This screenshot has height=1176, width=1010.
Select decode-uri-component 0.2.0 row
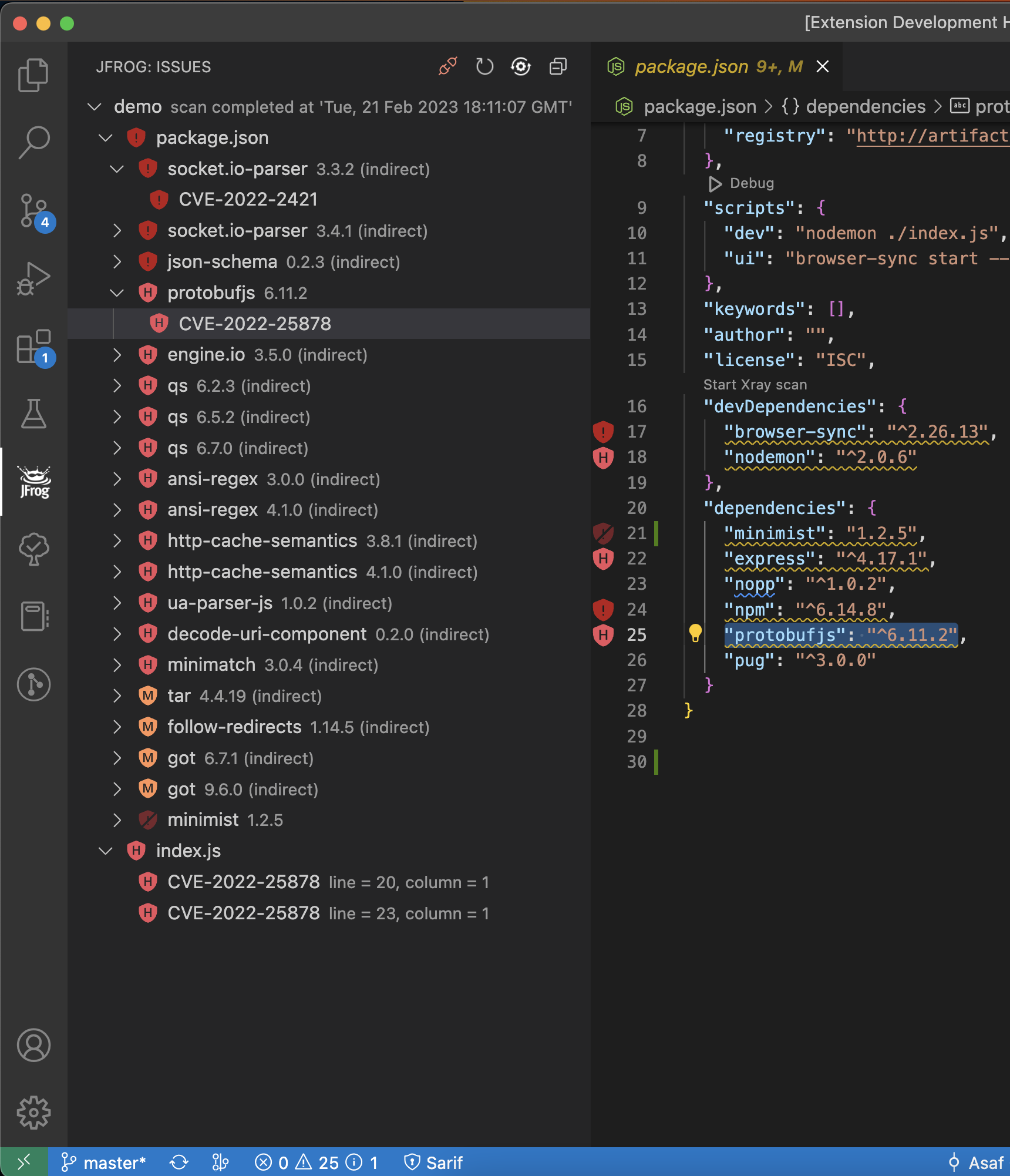click(x=329, y=634)
